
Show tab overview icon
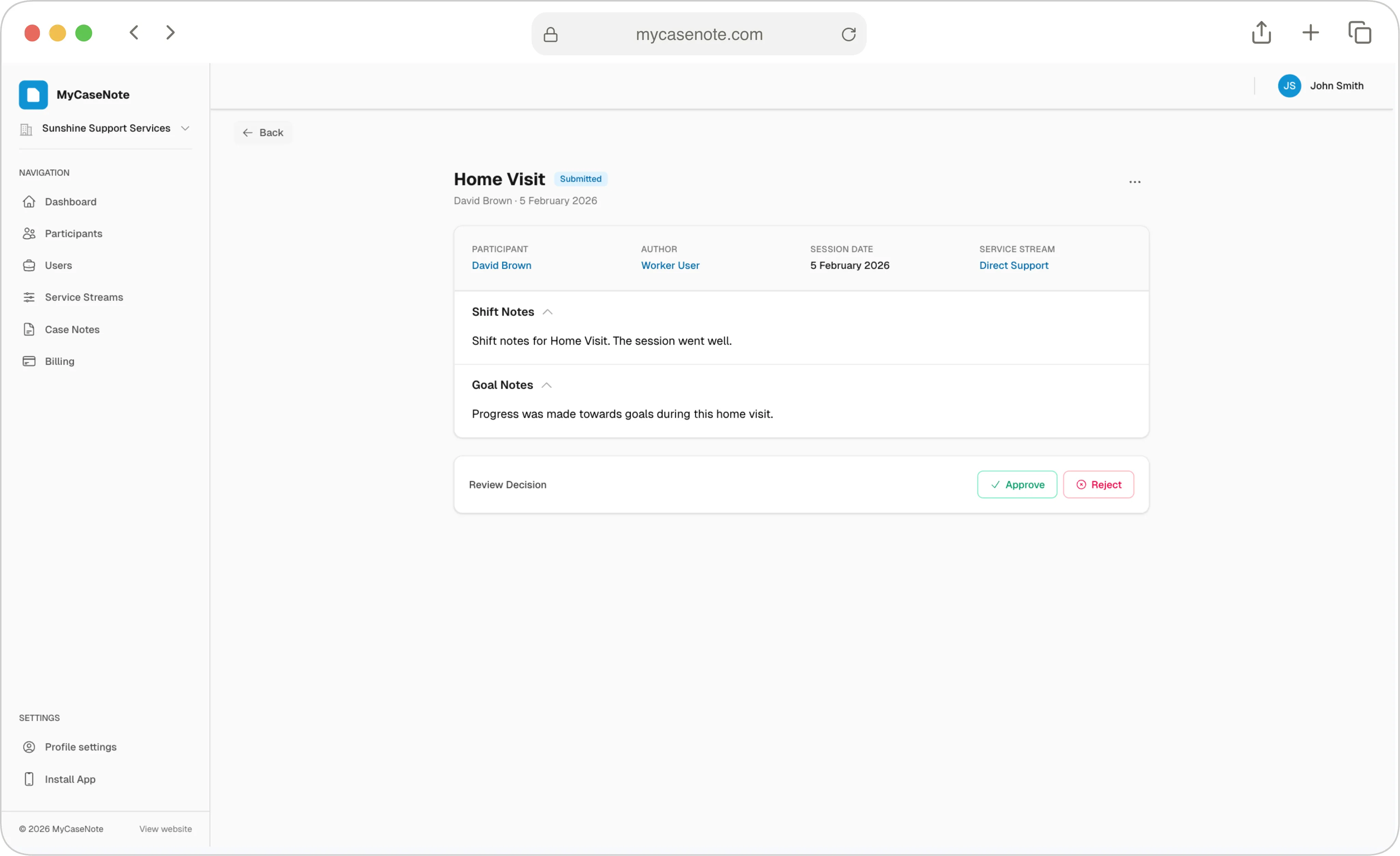(x=1359, y=32)
